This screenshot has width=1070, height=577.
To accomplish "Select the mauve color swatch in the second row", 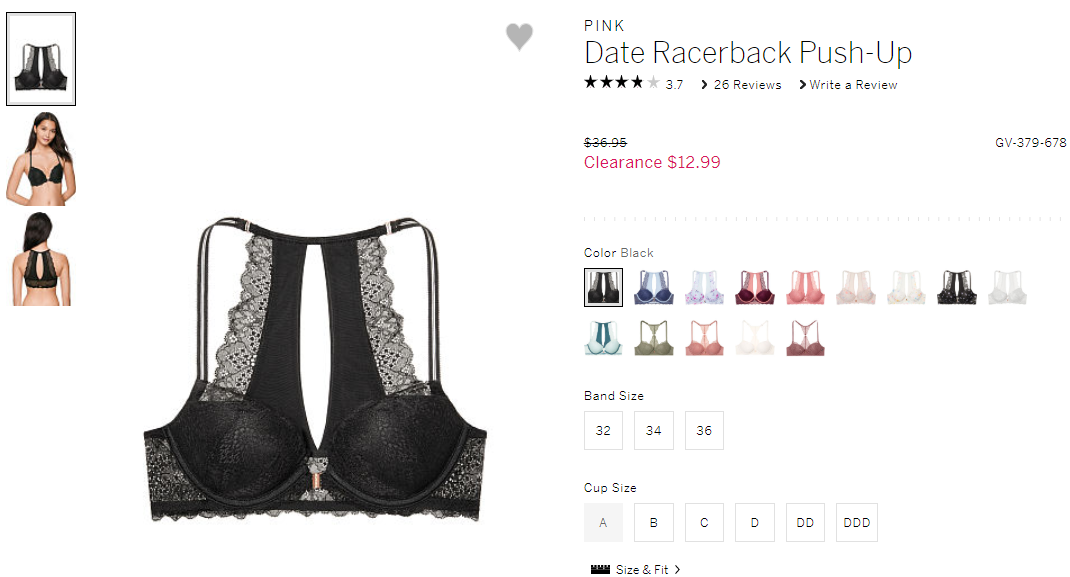I will click(805, 338).
